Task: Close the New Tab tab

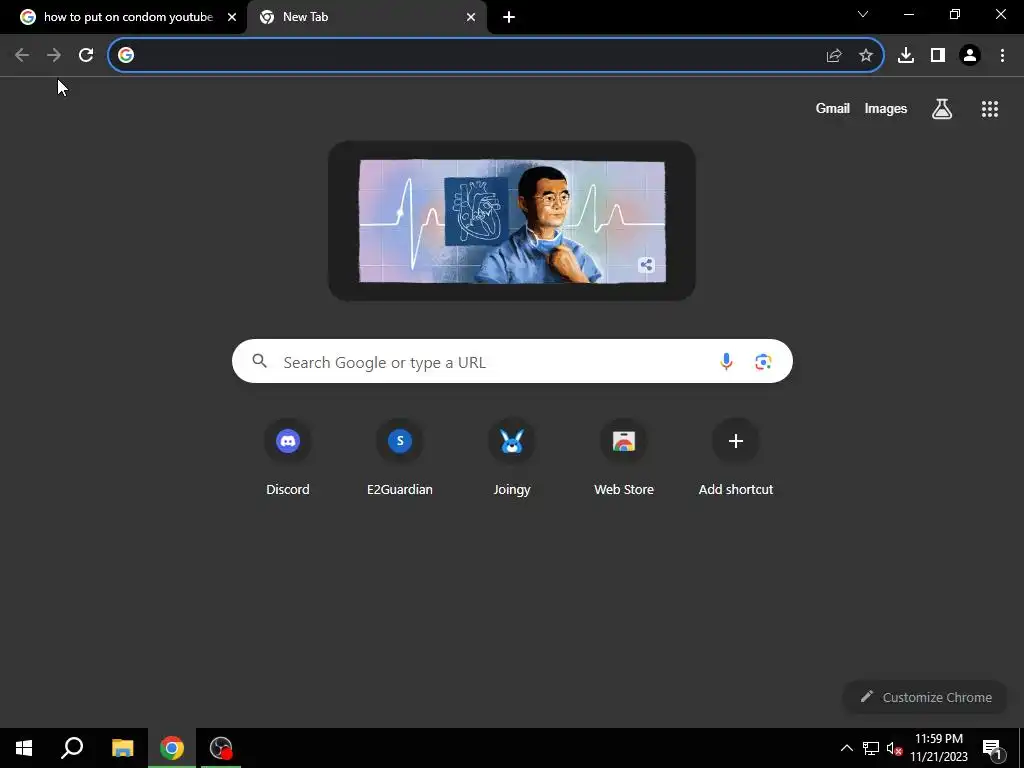Action: tap(471, 17)
